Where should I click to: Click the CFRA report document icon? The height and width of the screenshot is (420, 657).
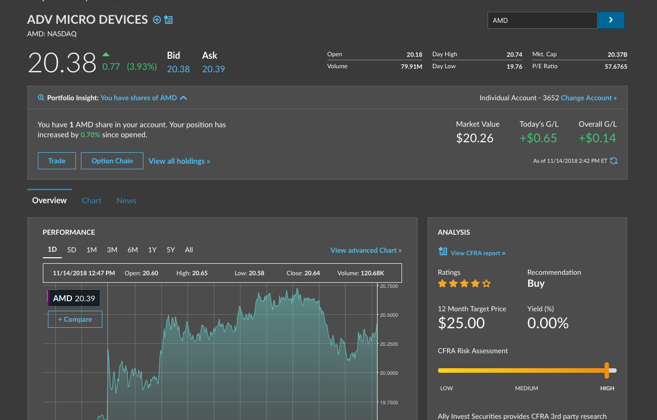point(443,252)
